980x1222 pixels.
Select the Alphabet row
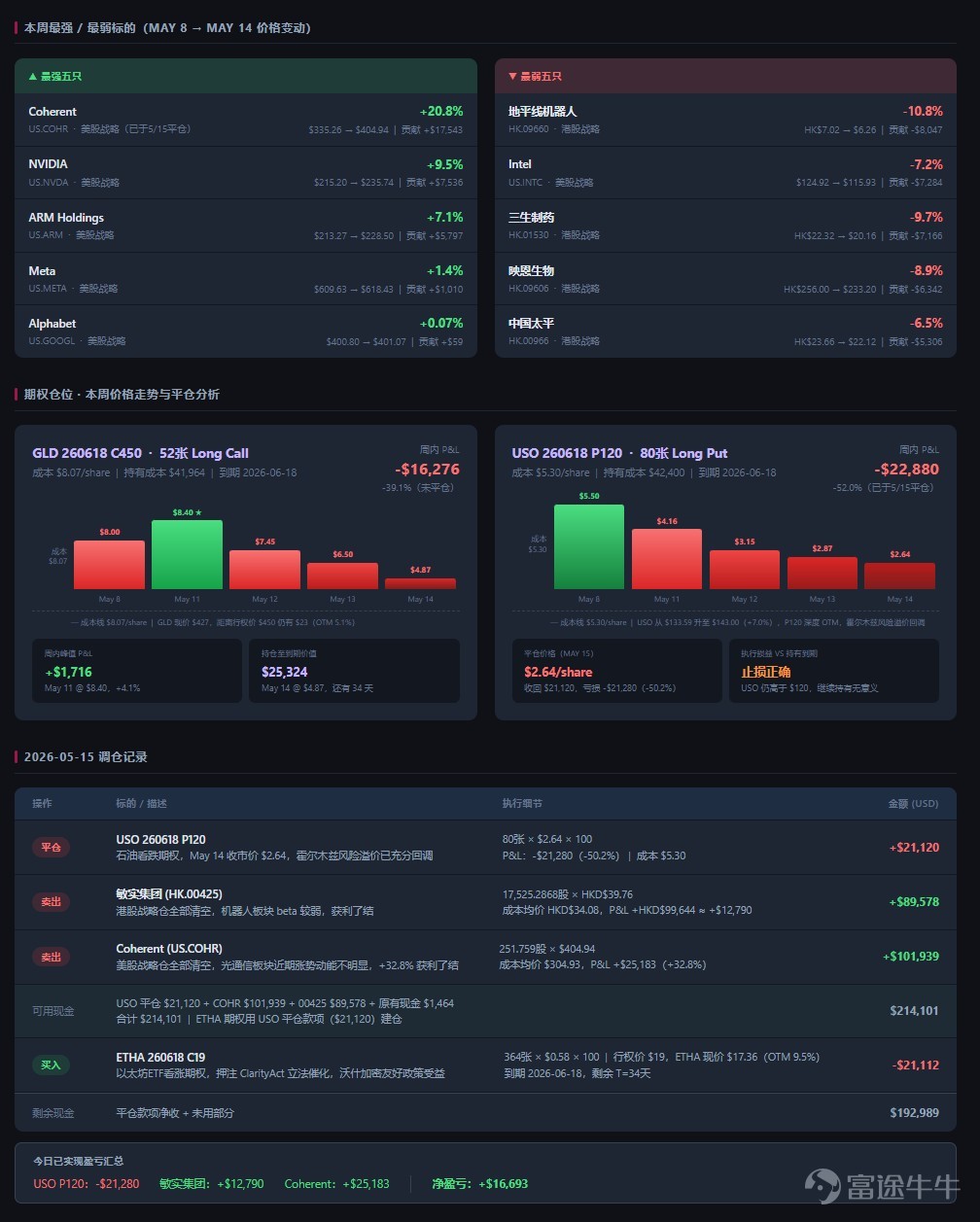click(246, 332)
